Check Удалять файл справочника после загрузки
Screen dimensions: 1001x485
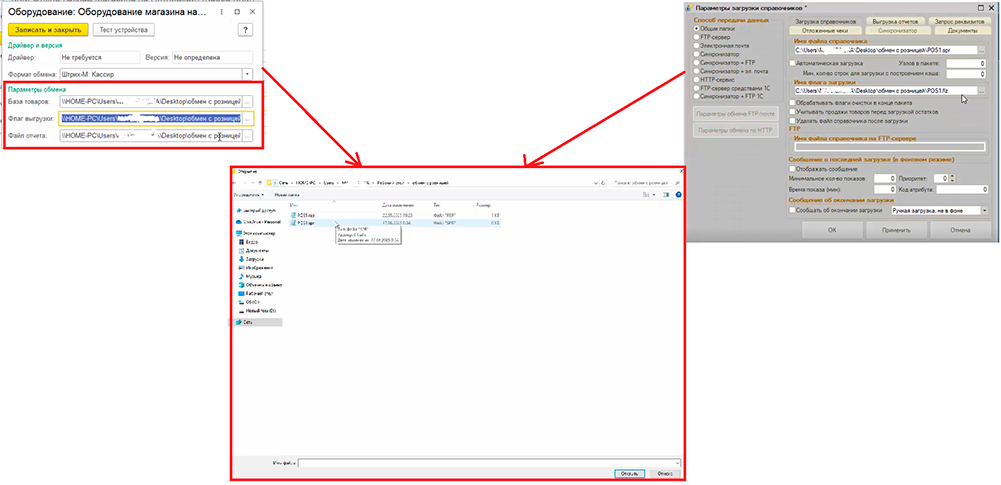click(x=792, y=120)
